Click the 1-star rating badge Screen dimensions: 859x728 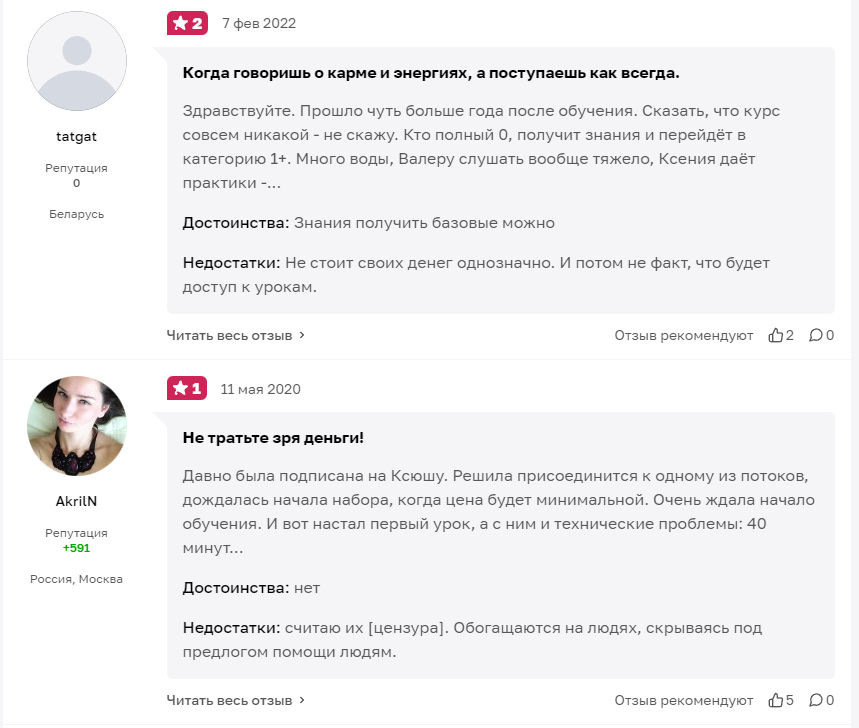(x=187, y=388)
